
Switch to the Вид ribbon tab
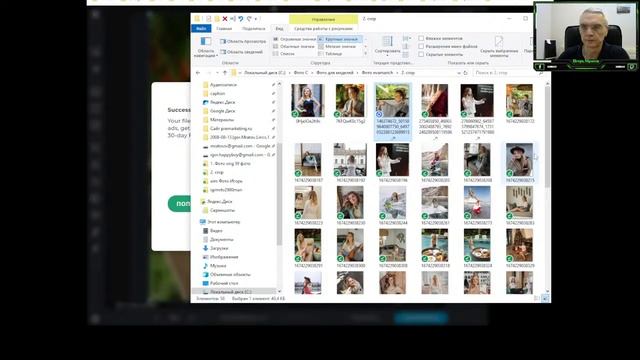[x=279, y=29]
